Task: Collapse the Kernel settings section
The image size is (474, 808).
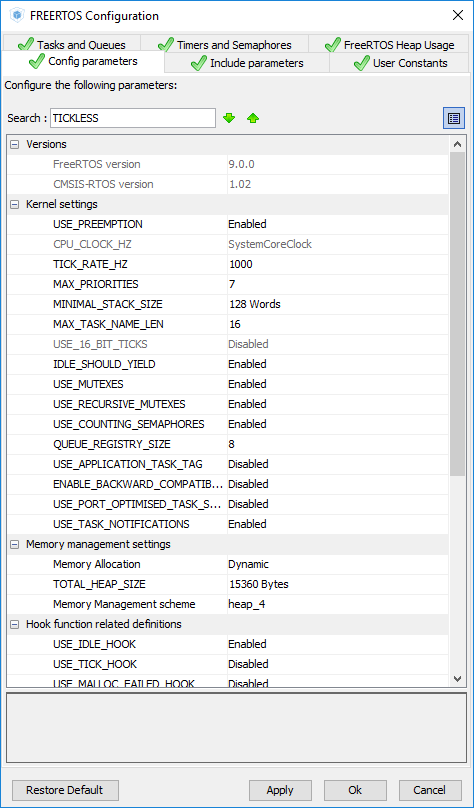Action: pyautogui.click(x=15, y=205)
